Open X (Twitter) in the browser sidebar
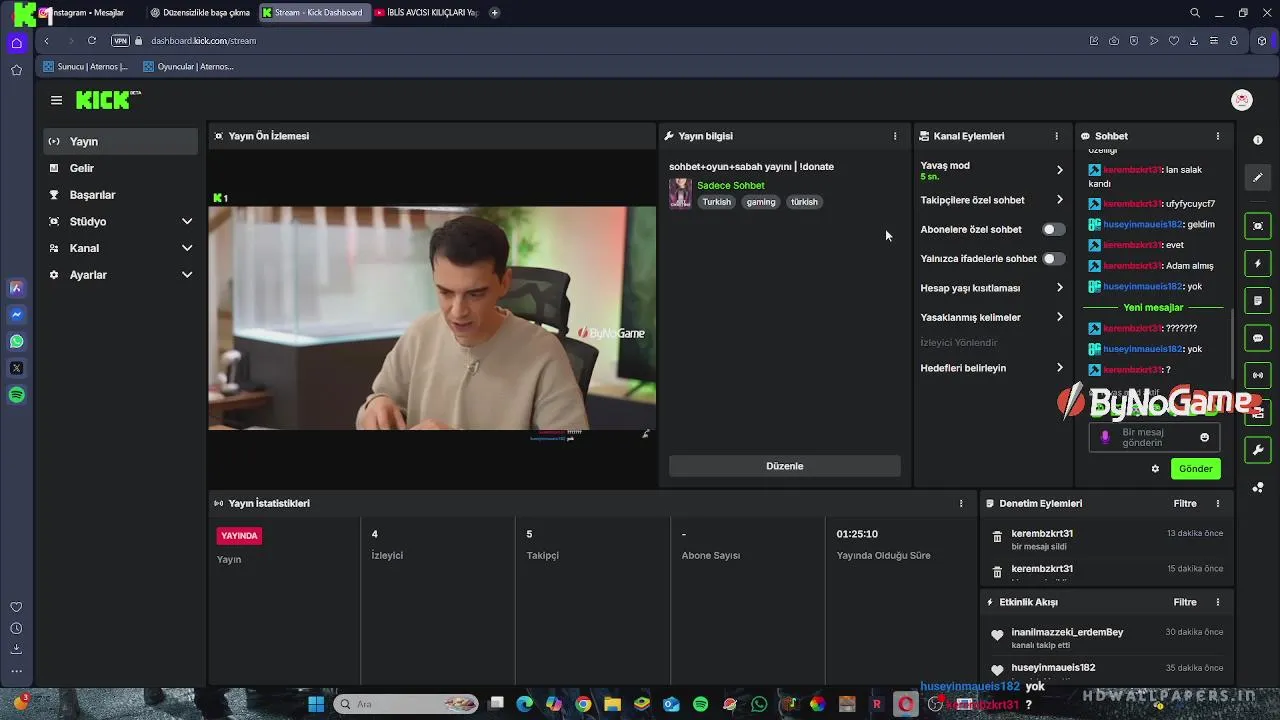 point(16,368)
